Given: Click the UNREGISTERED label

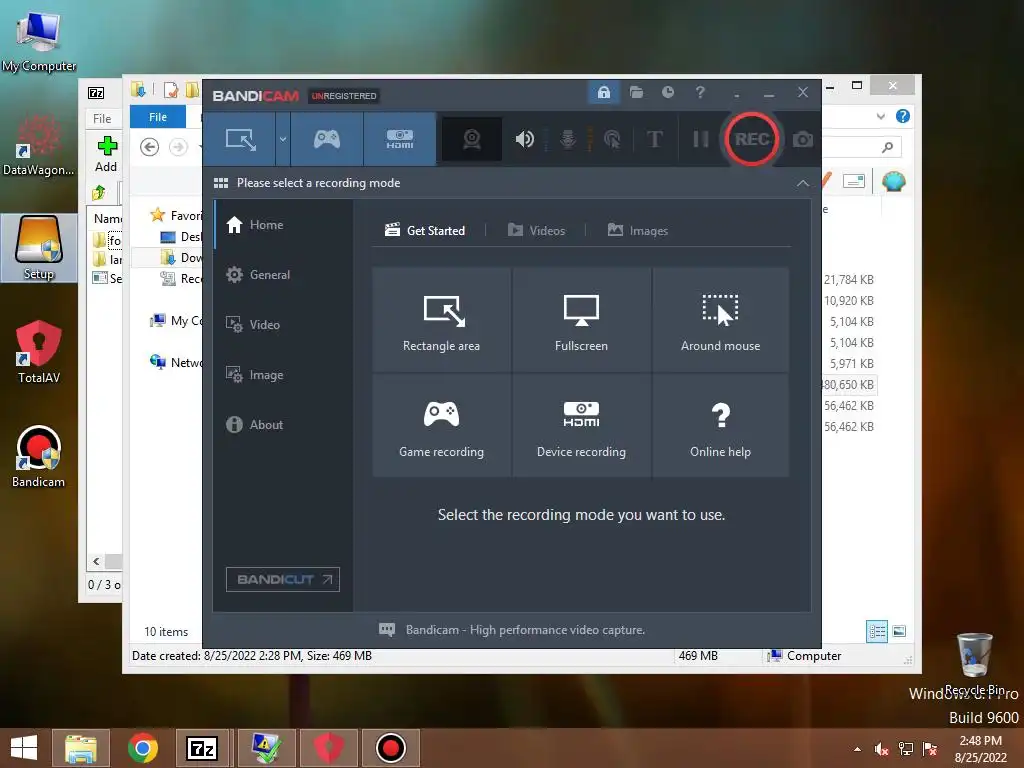Looking at the screenshot, I should pyautogui.click(x=344, y=96).
